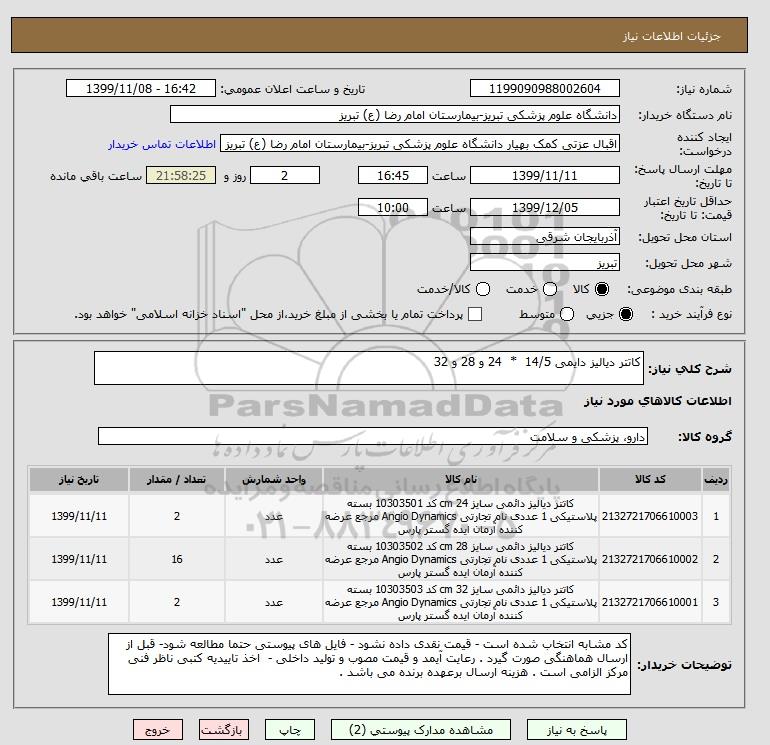Click the جزئیات اطلاعات نیاز page header
Image resolution: width=770 pixels, height=745 pixels.
pyautogui.click(x=671, y=36)
